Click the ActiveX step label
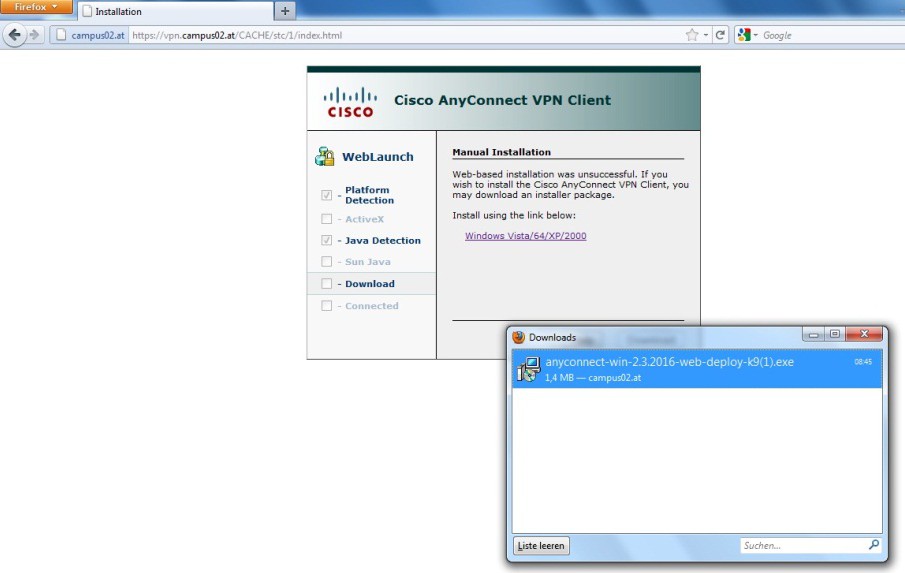The width and height of the screenshot is (905, 573). point(364,219)
